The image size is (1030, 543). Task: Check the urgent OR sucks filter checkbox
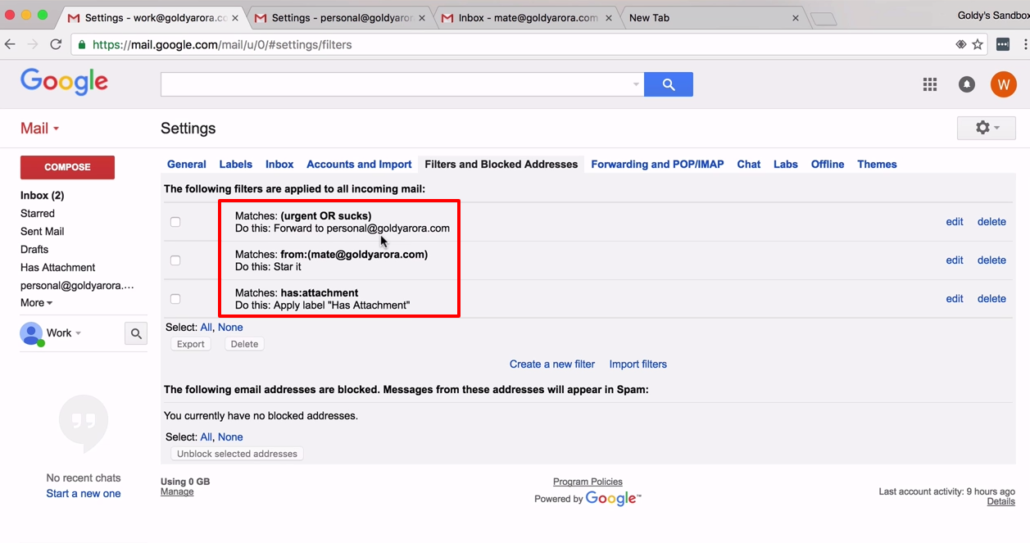175,222
